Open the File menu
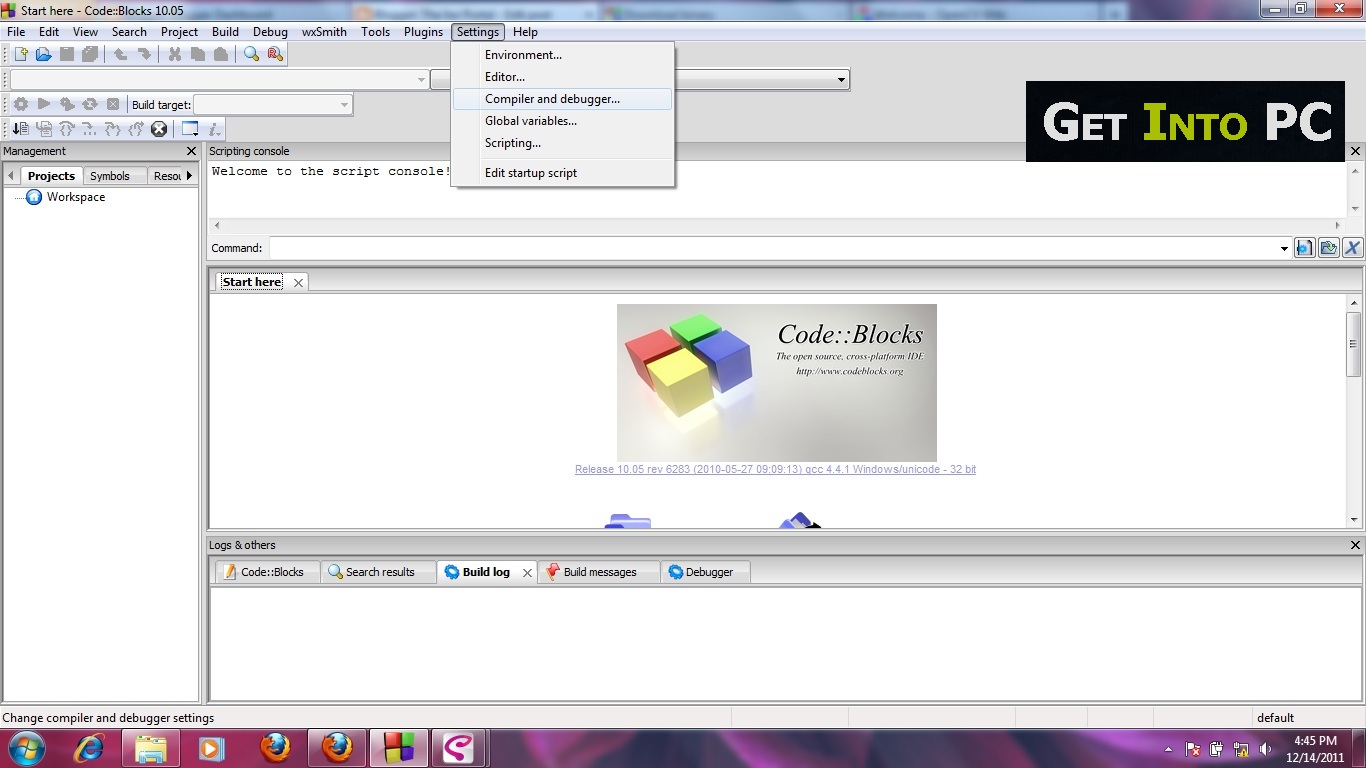The image size is (1366, 768). tap(16, 32)
